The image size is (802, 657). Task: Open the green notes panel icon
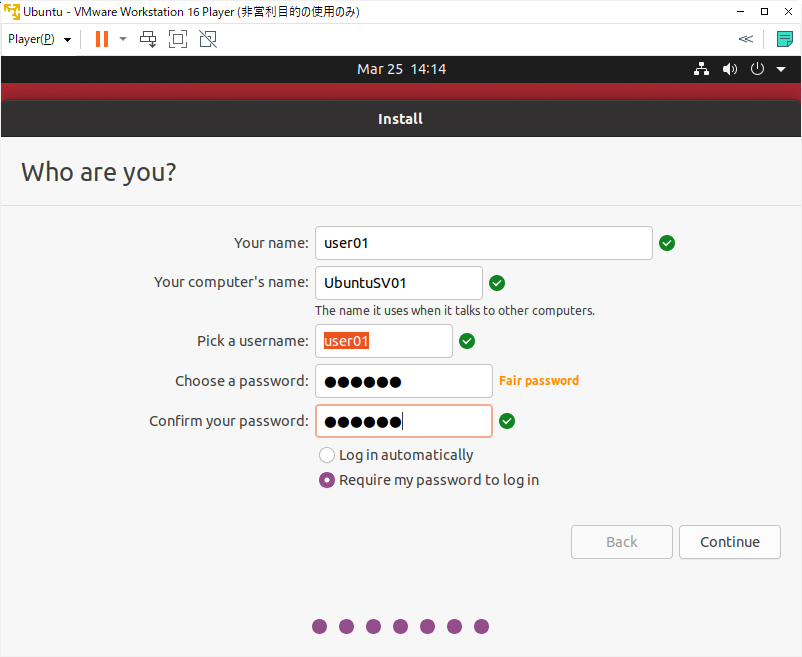(785, 39)
